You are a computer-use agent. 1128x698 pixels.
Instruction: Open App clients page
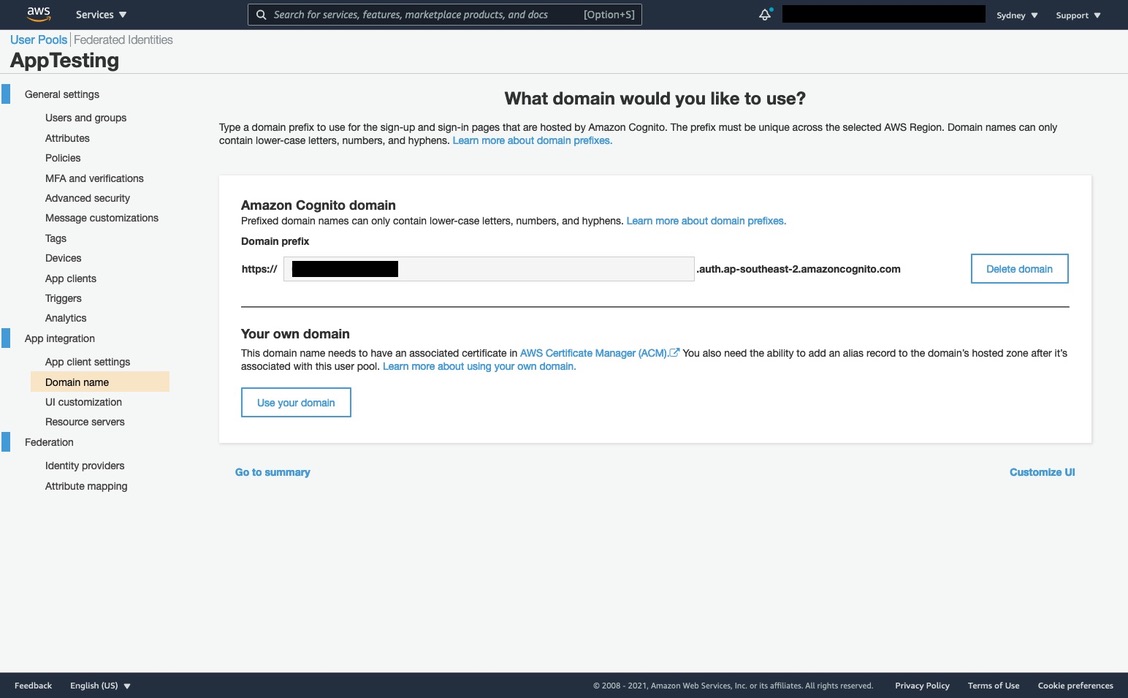(x=70, y=278)
